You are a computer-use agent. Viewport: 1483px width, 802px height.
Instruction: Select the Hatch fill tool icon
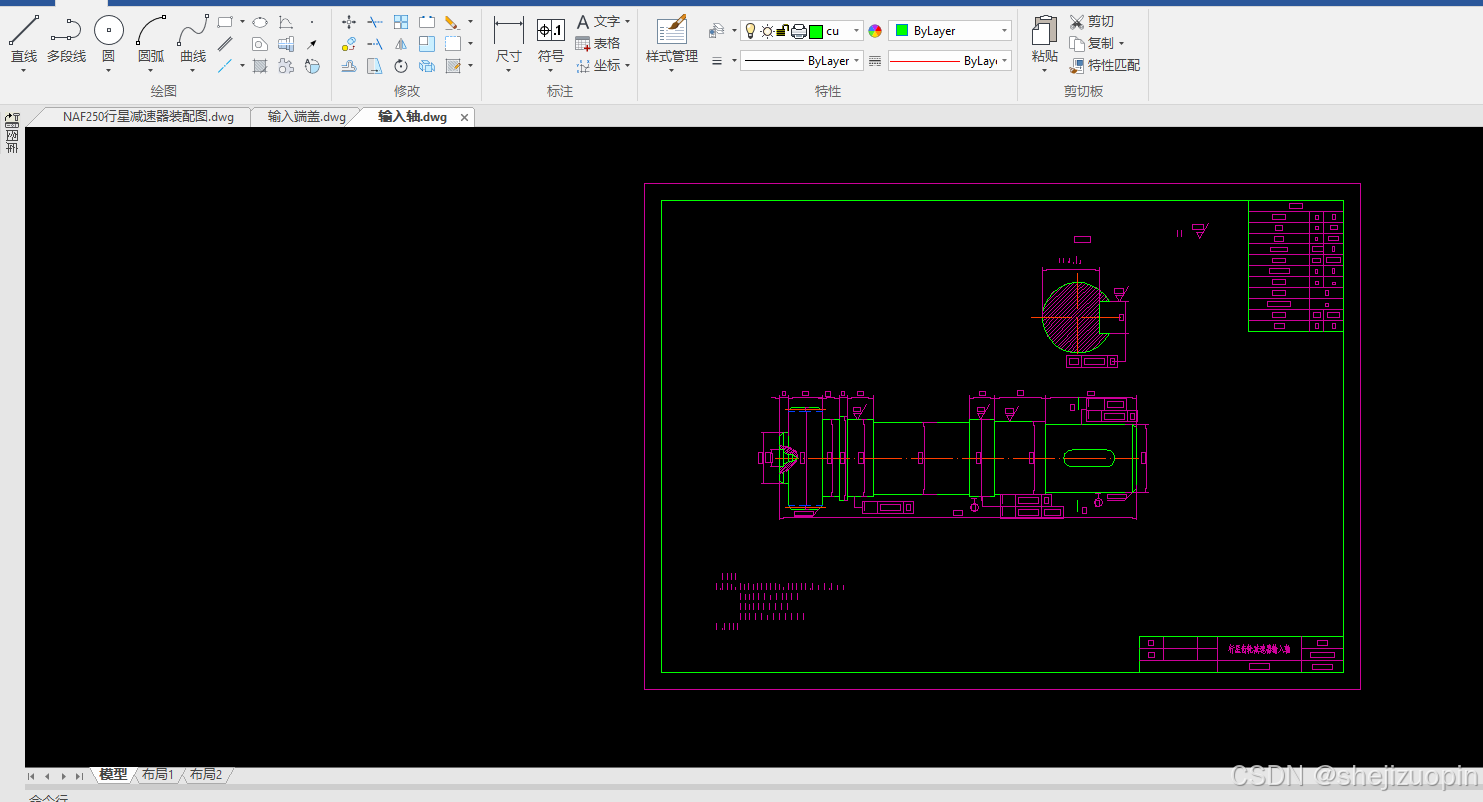tap(260, 66)
